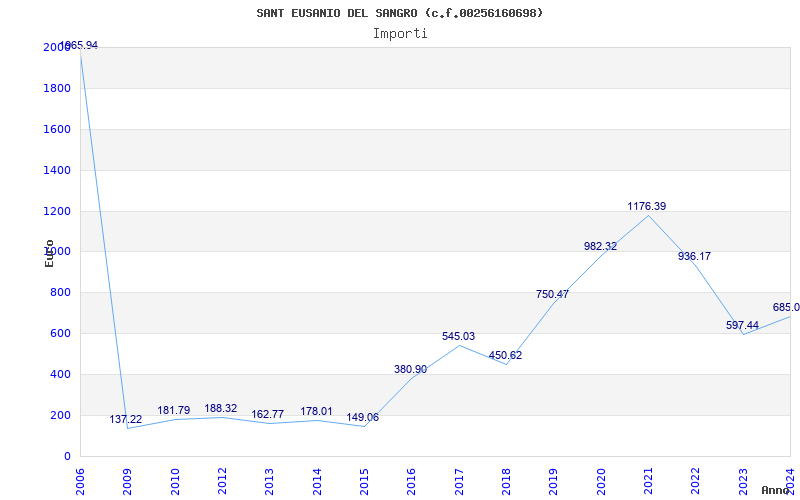Click the x-axis year 2017
Screen dimensions: 800x500
click(459, 481)
